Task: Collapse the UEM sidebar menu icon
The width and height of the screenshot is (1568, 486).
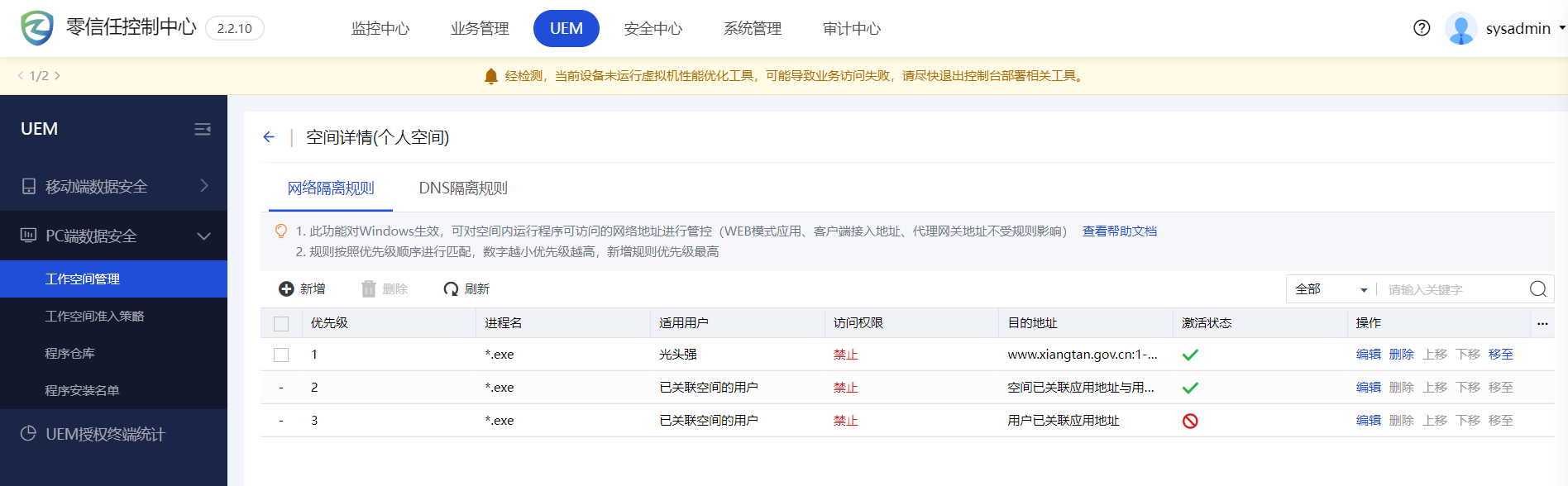Action: click(203, 129)
